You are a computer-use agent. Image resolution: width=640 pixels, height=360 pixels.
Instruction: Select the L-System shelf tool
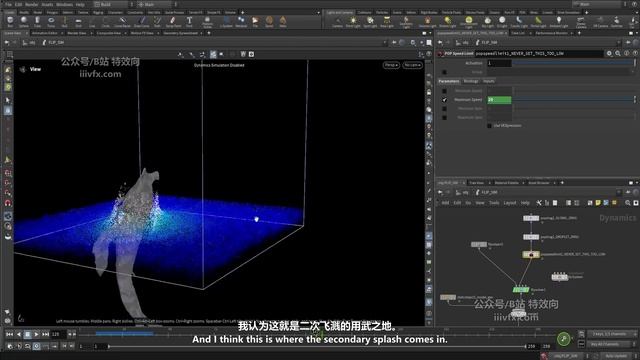(226, 21)
